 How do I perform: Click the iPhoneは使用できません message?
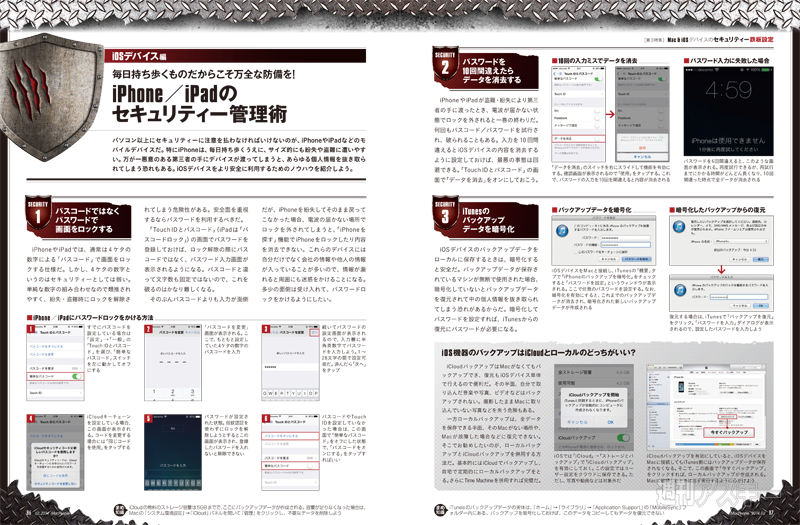click(x=728, y=140)
